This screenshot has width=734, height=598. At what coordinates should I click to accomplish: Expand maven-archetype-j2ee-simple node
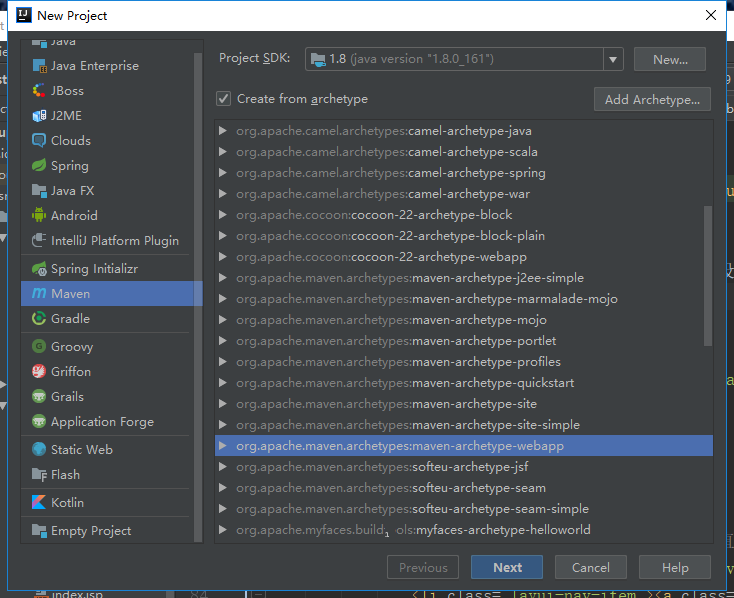(223, 278)
